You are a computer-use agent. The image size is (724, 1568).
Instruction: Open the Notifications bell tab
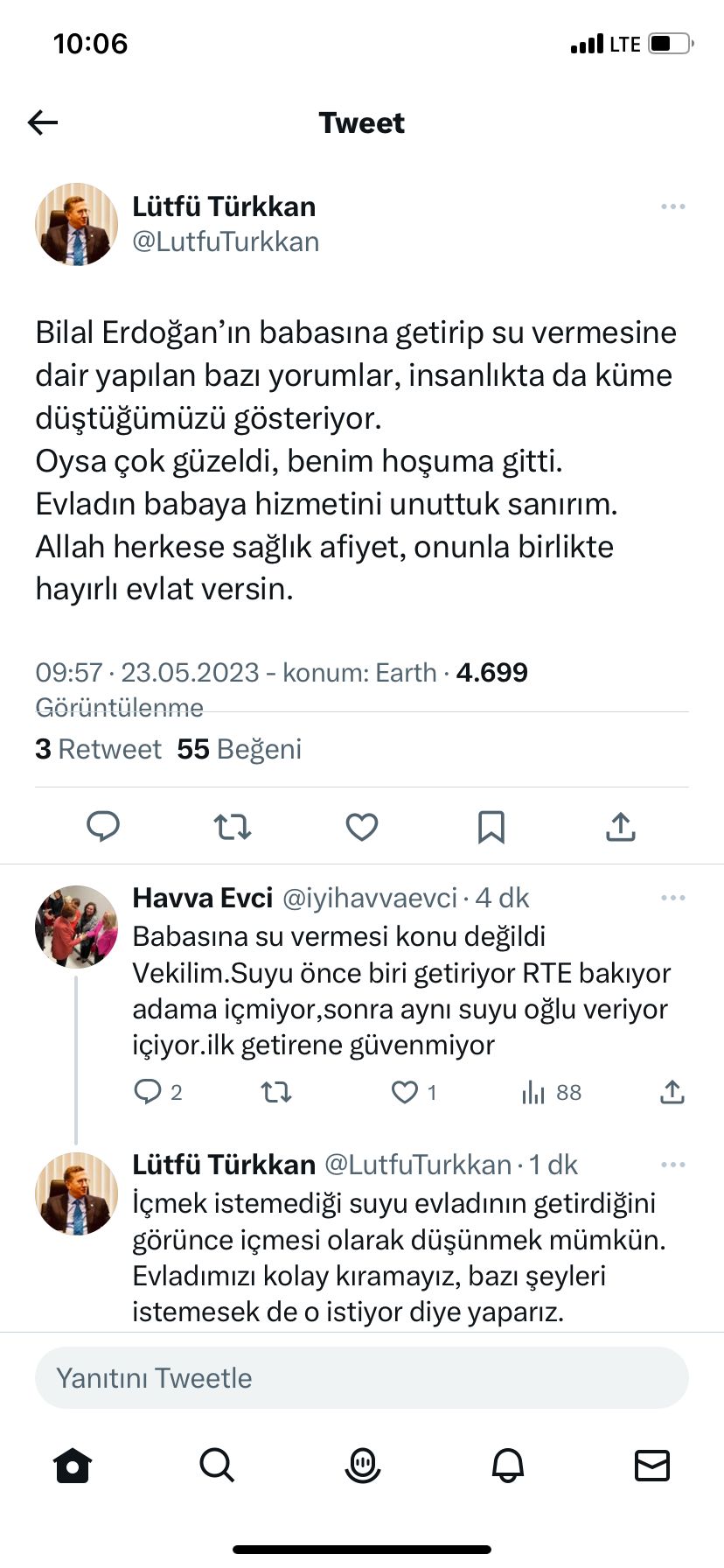507,1465
